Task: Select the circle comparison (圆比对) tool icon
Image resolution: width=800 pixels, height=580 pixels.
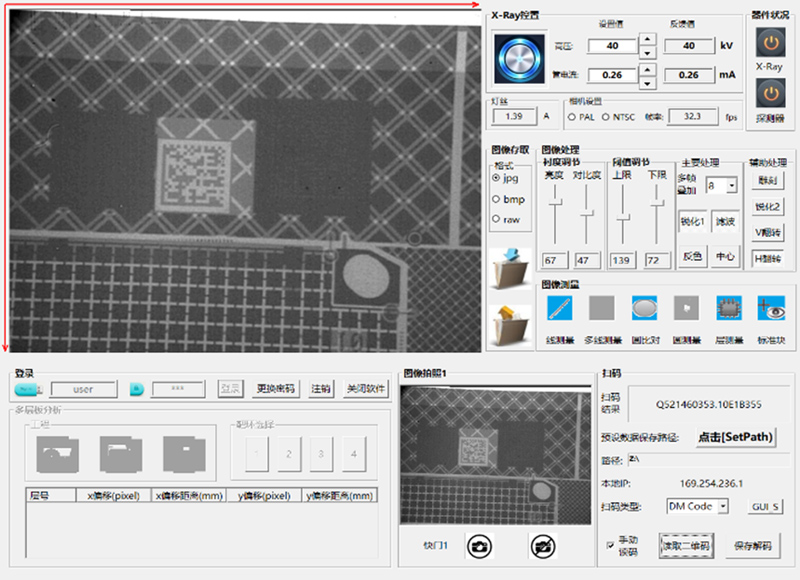Action: pyautogui.click(x=644, y=308)
